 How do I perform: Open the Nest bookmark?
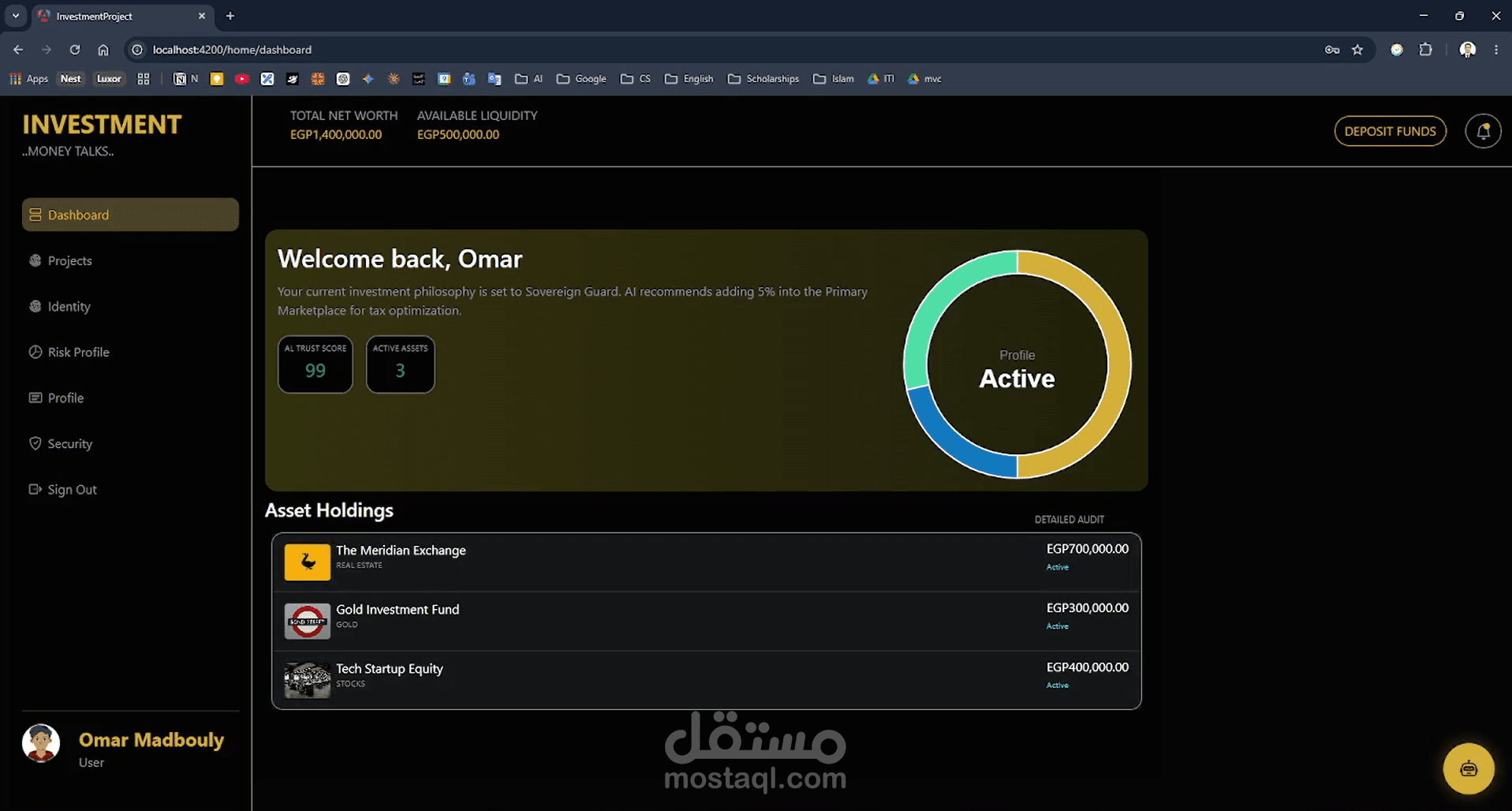[x=70, y=79]
